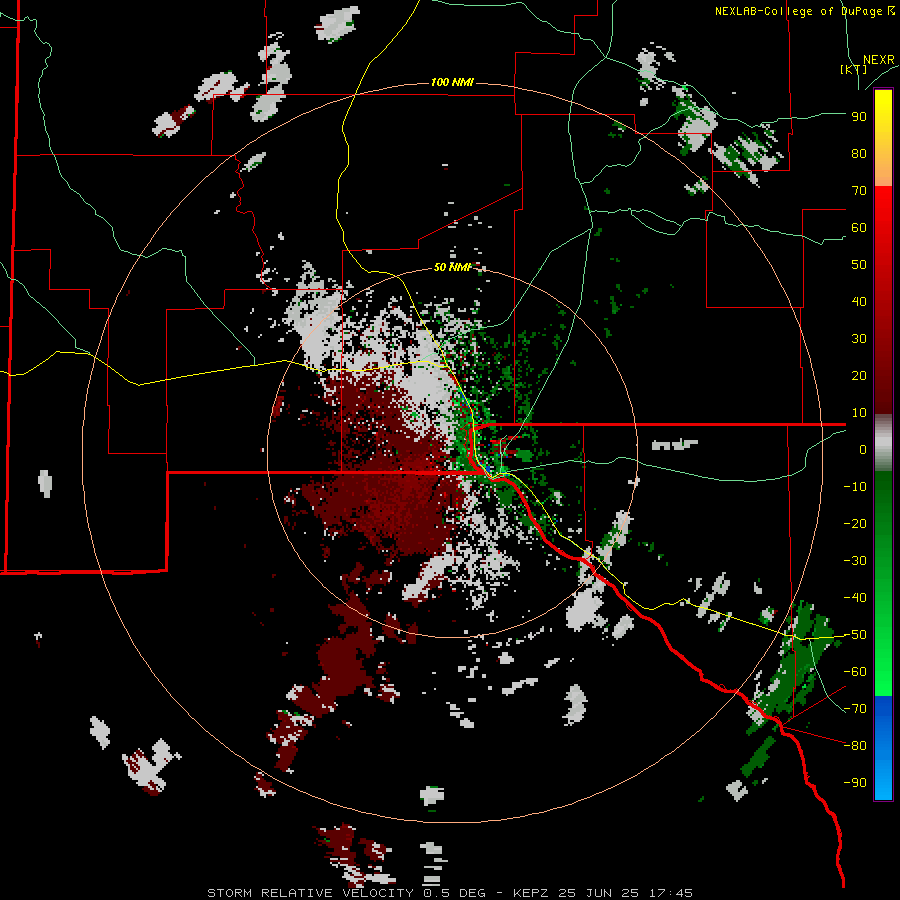Click the 10 value on the velocity scale
Image resolution: width=900 pixels, height=900 pixels.
859,413
